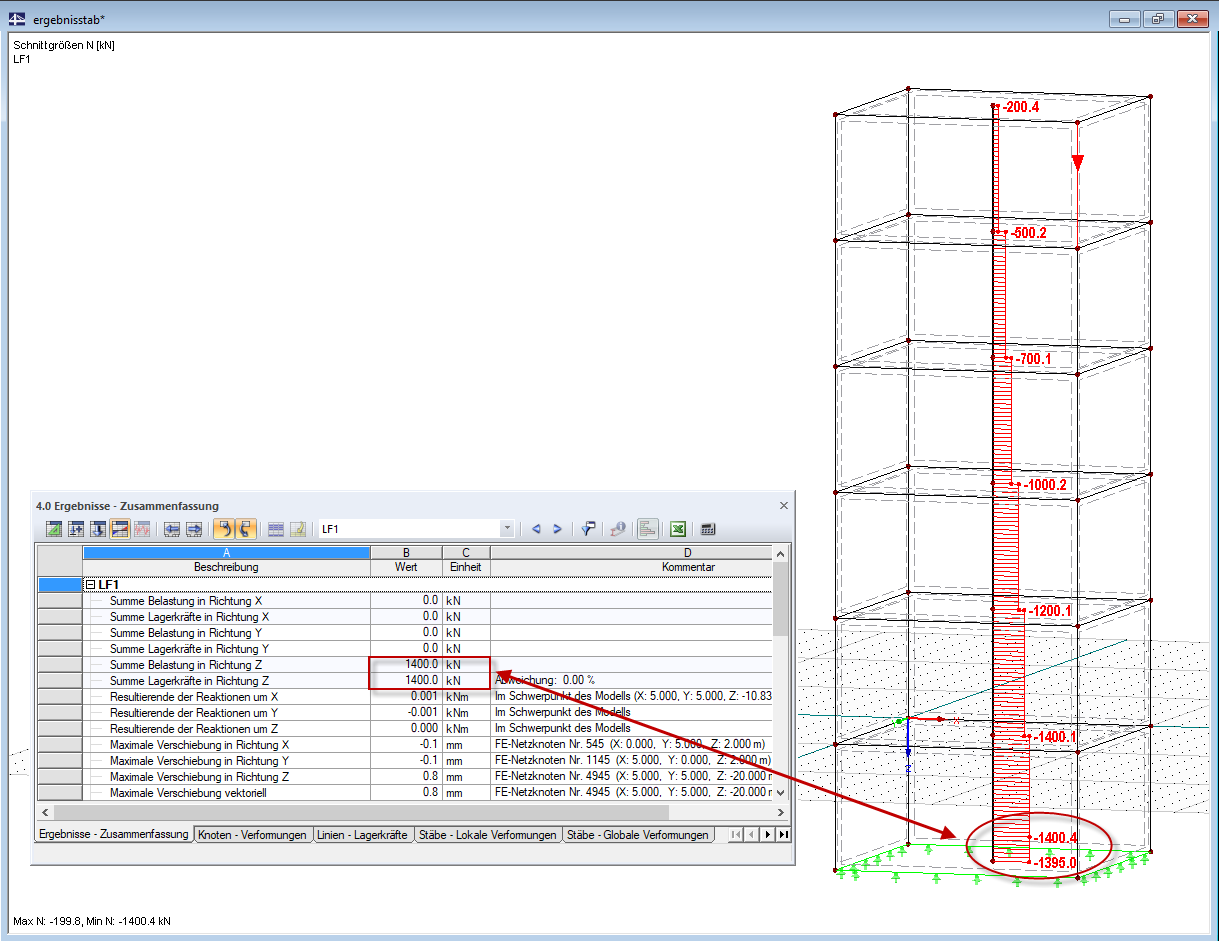
Task: Click 'Resultierende der Reaktionen um X' row
Action: tap(404, 697)
